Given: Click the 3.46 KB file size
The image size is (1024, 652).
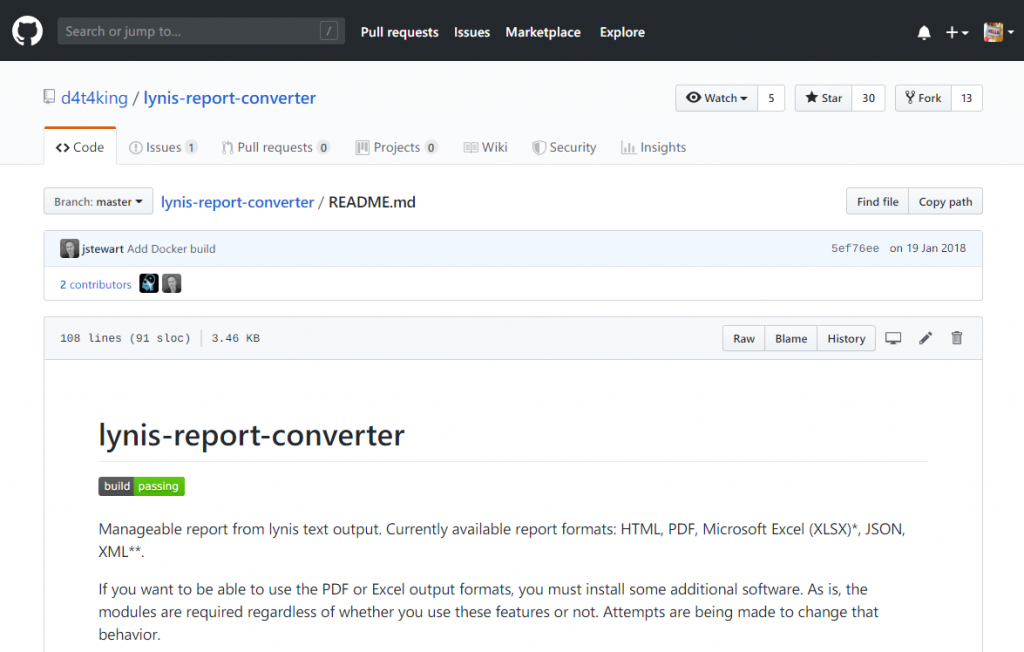Looking at the screenshot, I should pyautogui.click(x=235, y=338).
